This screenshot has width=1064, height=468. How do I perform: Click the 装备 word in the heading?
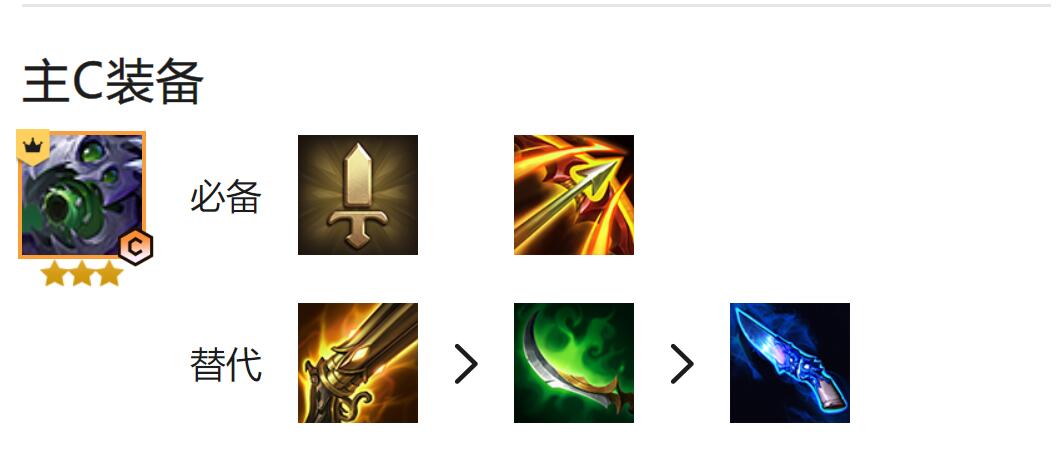click(x=155, y=81)
